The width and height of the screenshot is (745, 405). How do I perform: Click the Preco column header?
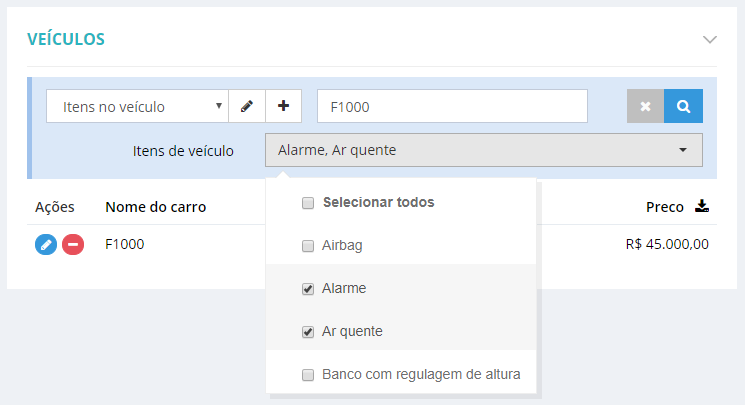pyautogui.click(x=664, y=207)
